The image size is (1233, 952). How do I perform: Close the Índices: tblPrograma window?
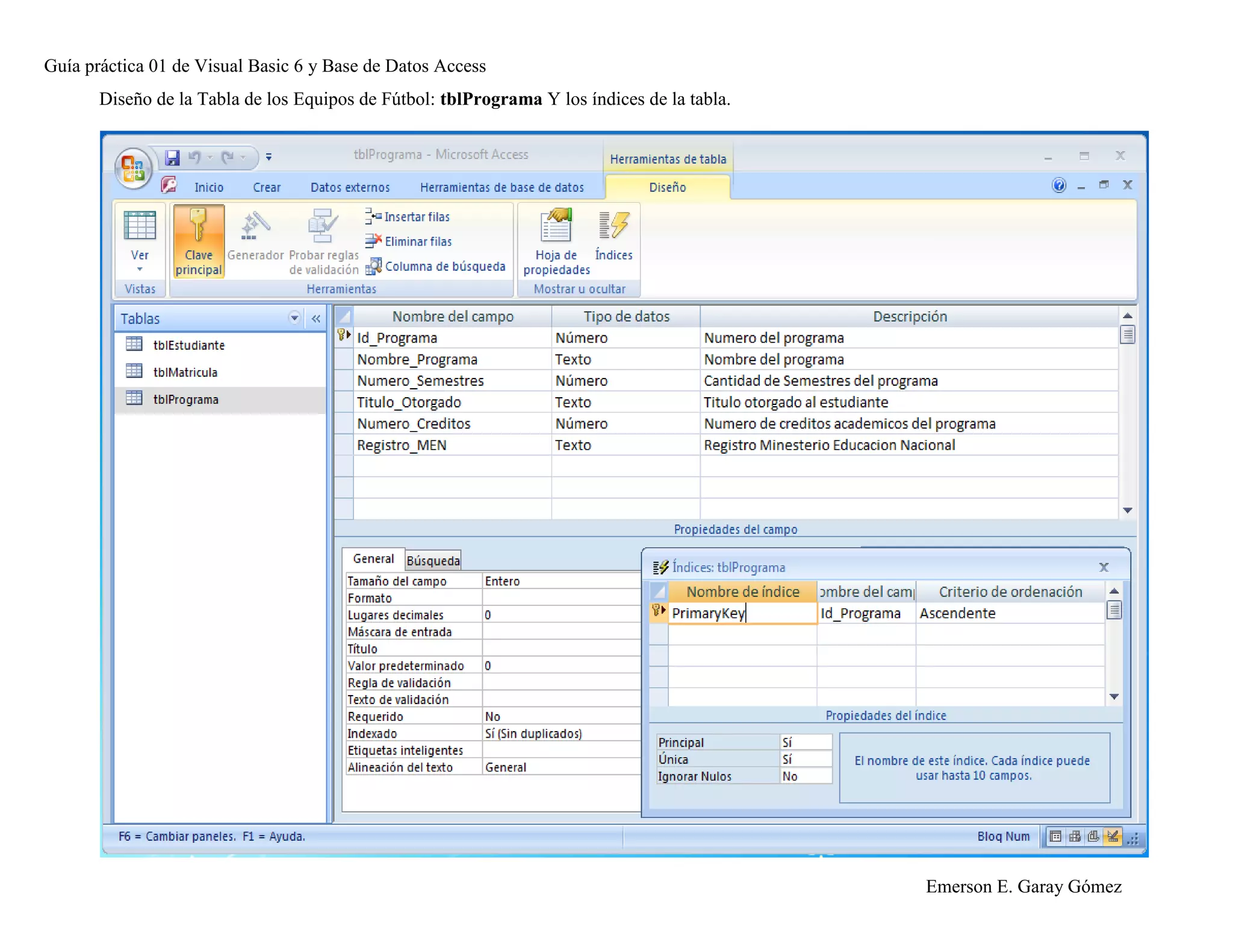tap(1104, 567)
